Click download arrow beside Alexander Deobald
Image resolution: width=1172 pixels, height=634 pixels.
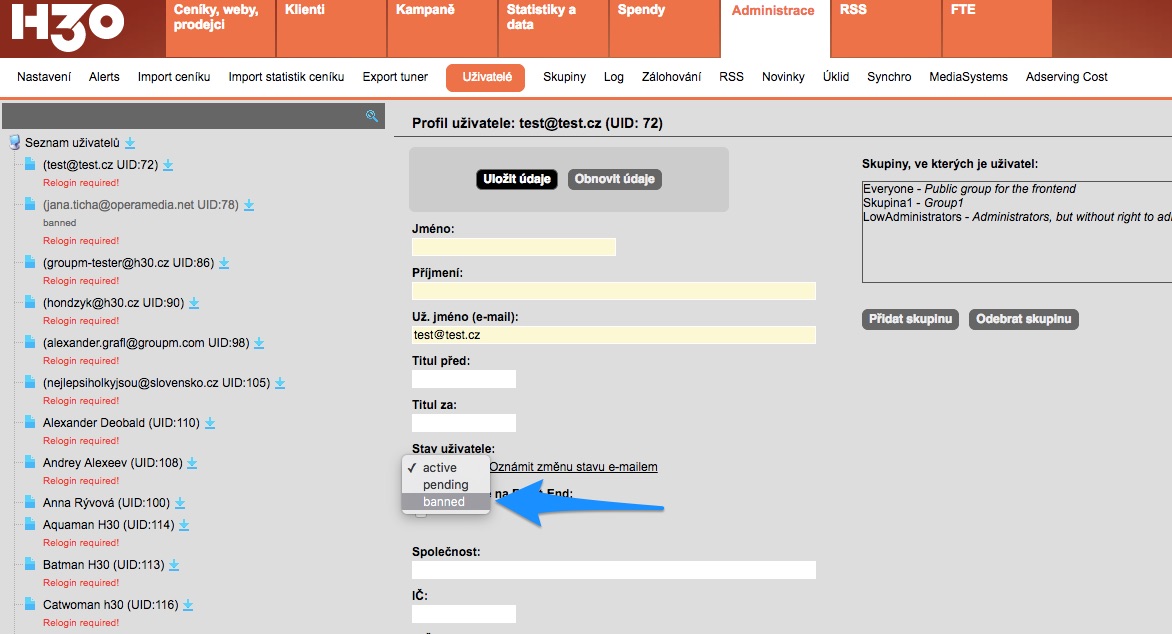coord(210,423)
